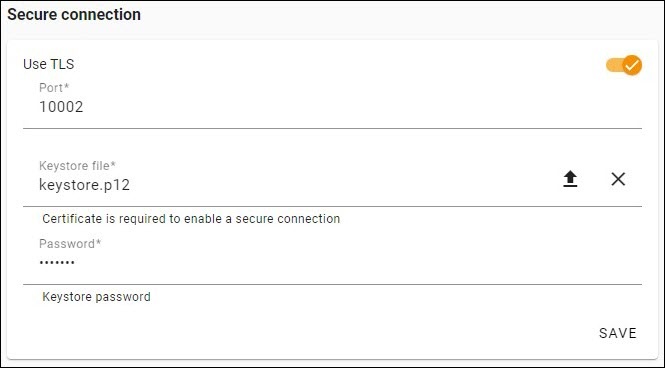Viewport: 665px width, 368px height.
Task: Click the Use TLS label
Action: (x=48, y=64)
